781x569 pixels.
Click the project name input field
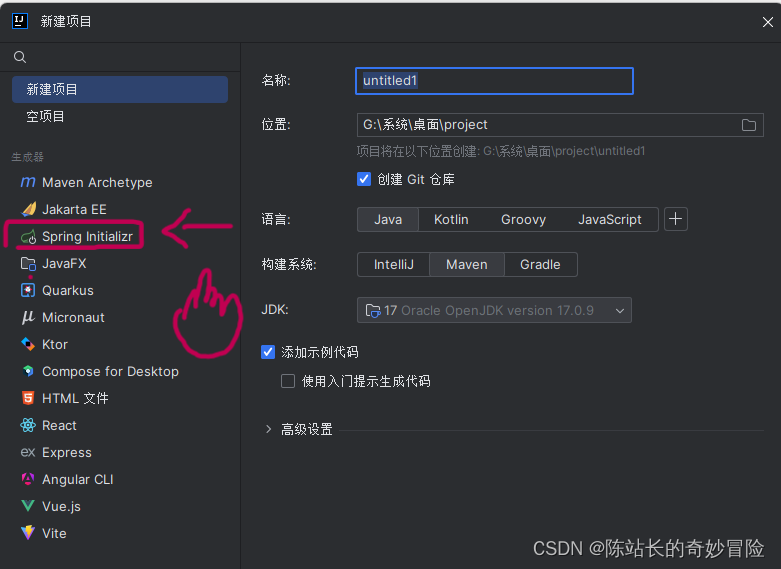click(494, 81)
